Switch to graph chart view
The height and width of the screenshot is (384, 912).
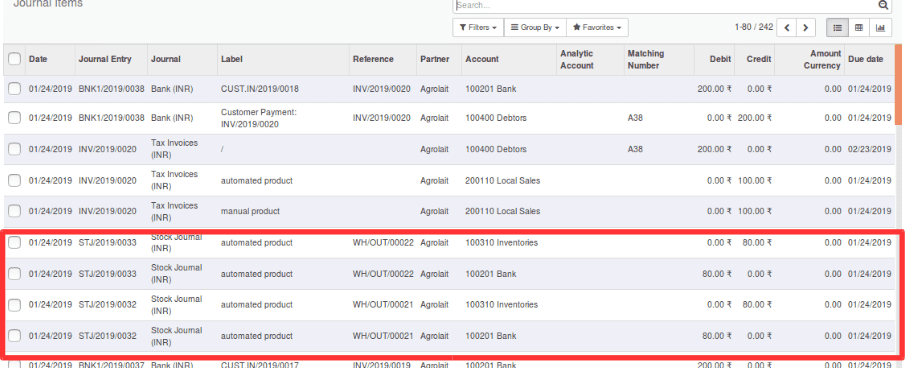(880, 27)
